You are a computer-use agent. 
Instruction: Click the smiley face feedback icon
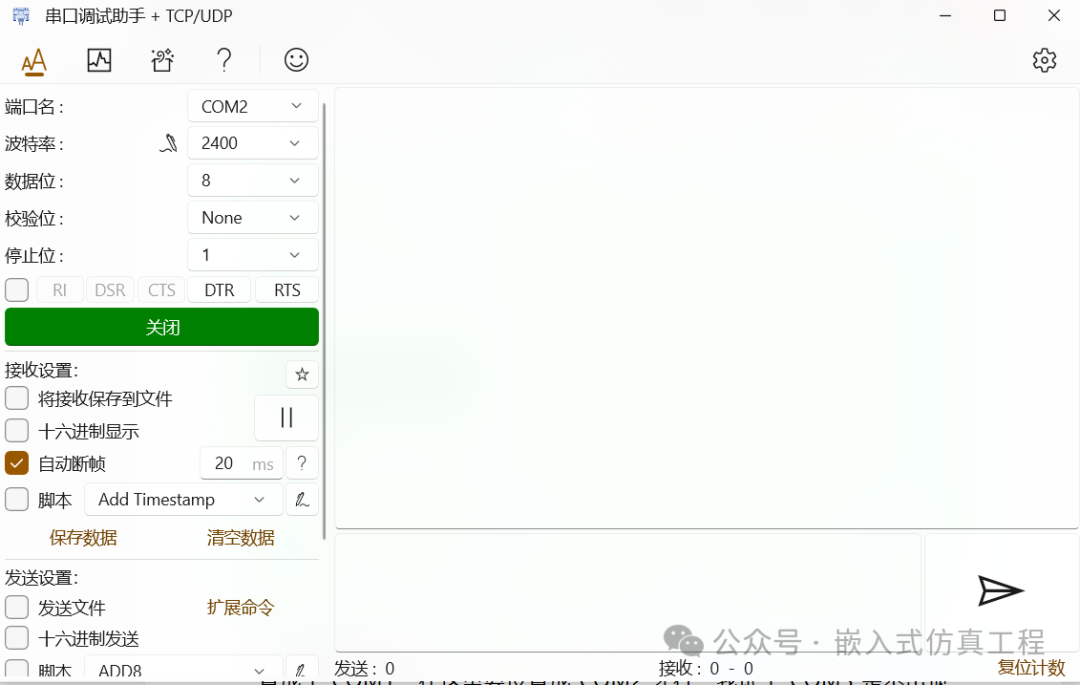click(296, 60)
